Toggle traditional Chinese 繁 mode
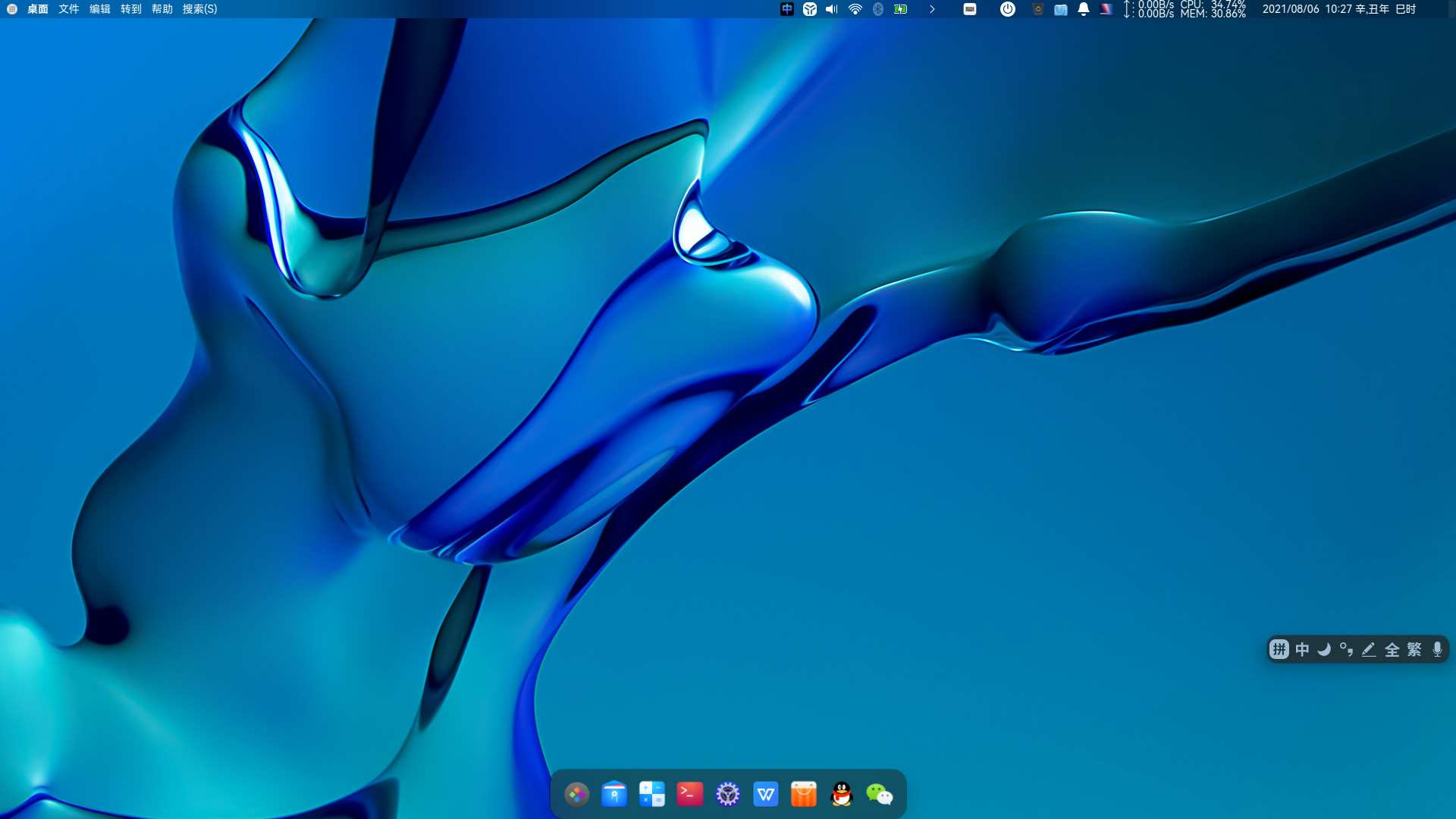Image resolution: width=1456 pixels, height=819 pixels. tap(1414, 650)
